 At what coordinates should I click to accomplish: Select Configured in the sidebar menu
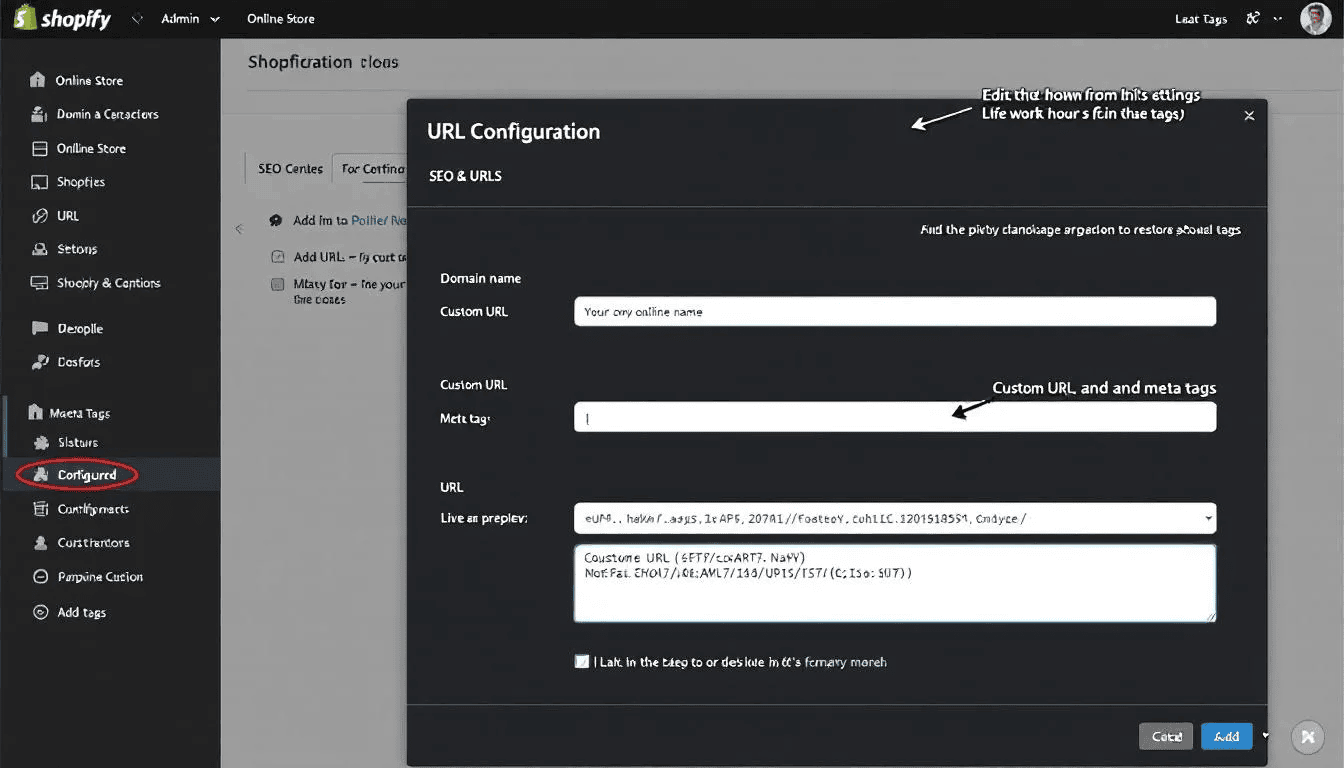pyautogui.click(x=86, y=475)
